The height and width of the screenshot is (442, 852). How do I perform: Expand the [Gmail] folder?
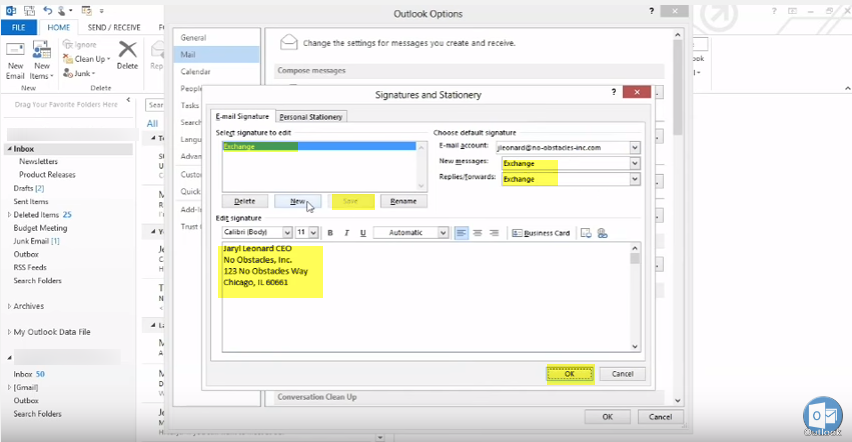point(9,387)
